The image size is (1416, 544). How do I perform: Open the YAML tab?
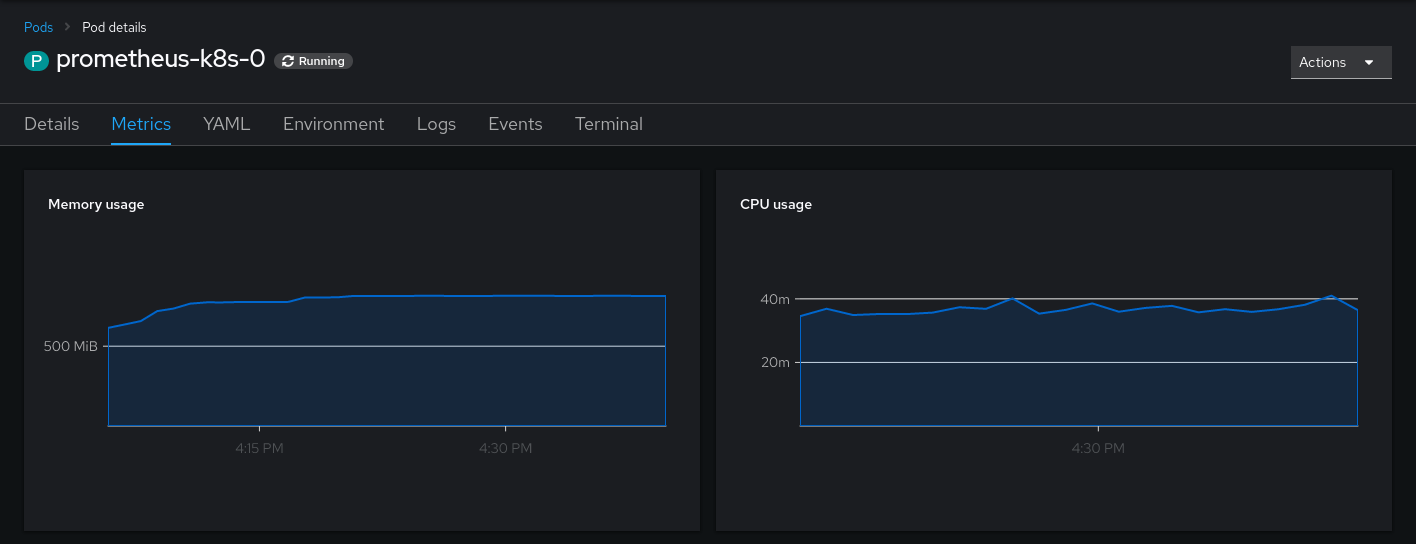226,124
